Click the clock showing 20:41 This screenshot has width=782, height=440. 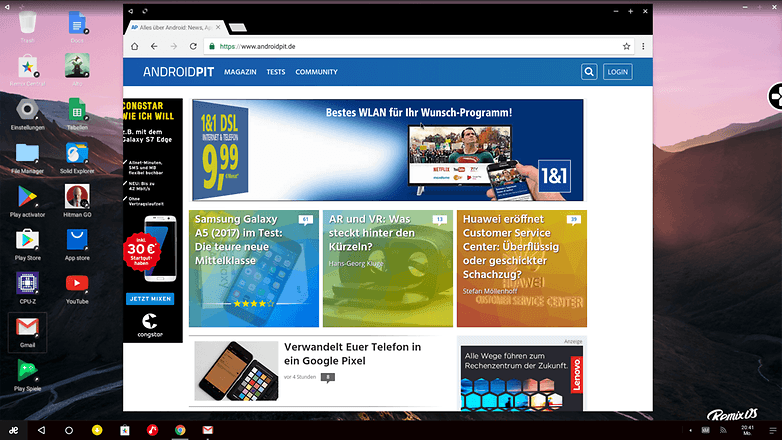click(747, 430)
